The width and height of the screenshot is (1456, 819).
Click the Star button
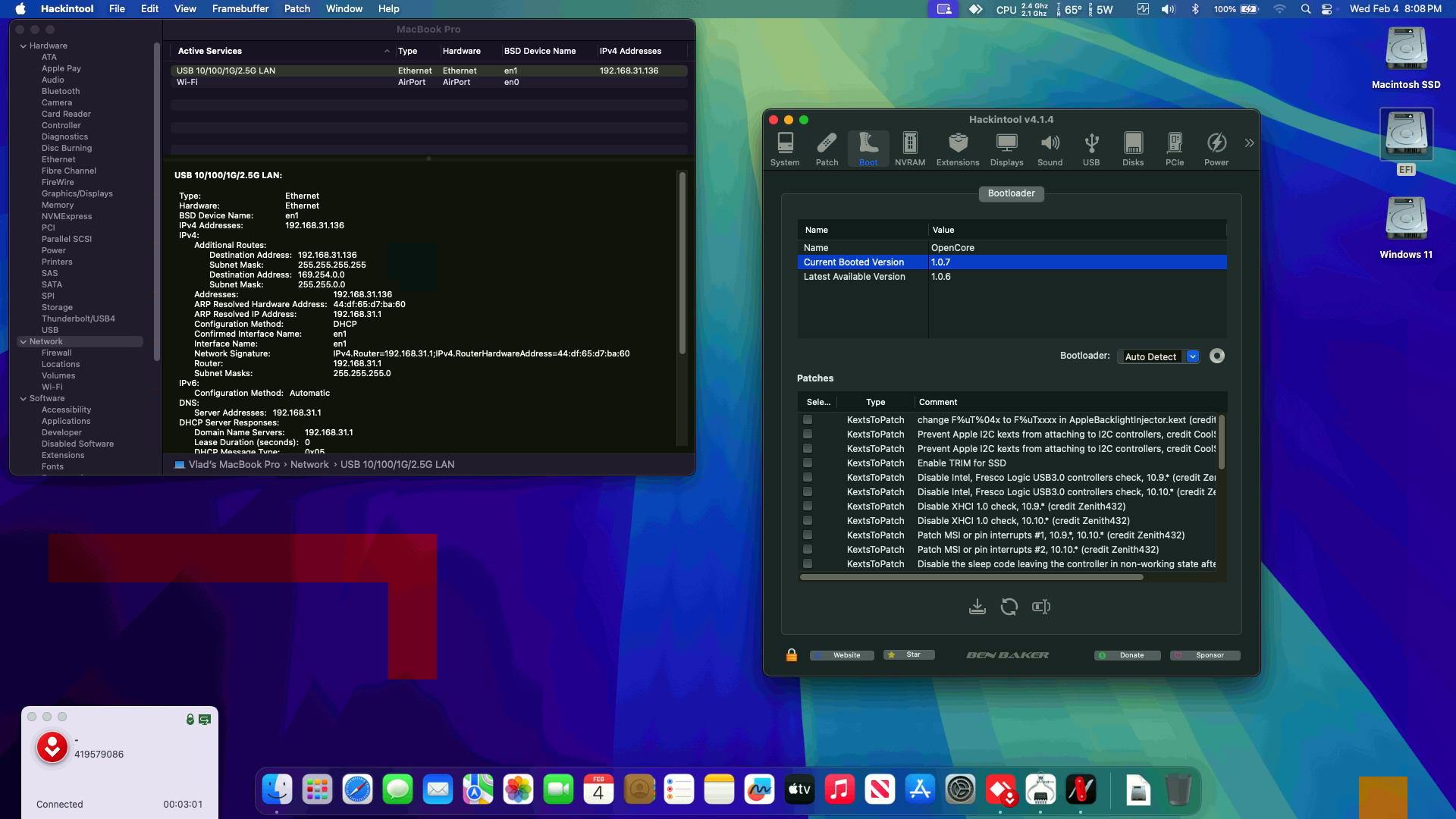909,655
